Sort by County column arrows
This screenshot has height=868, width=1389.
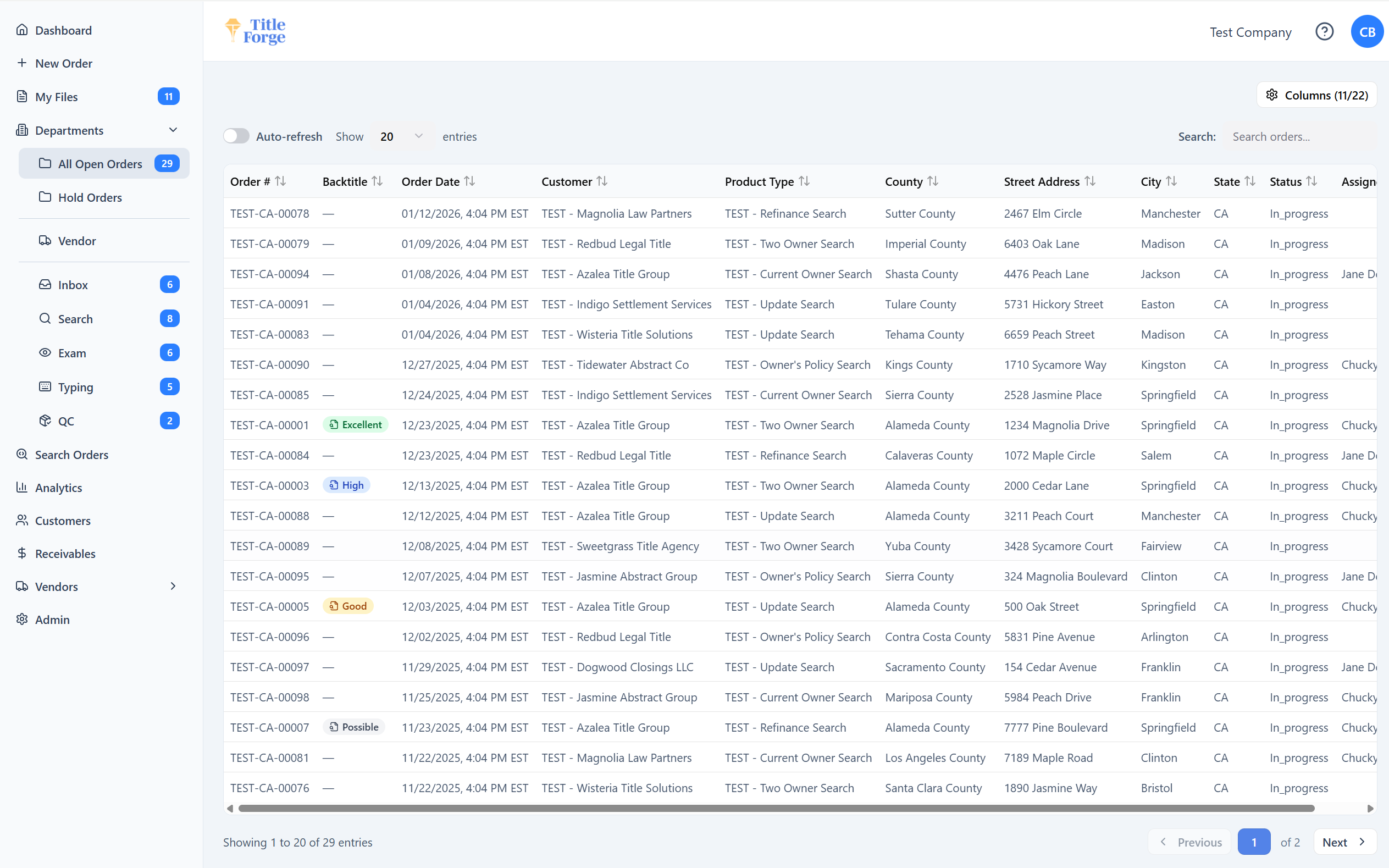click(933, 181)
